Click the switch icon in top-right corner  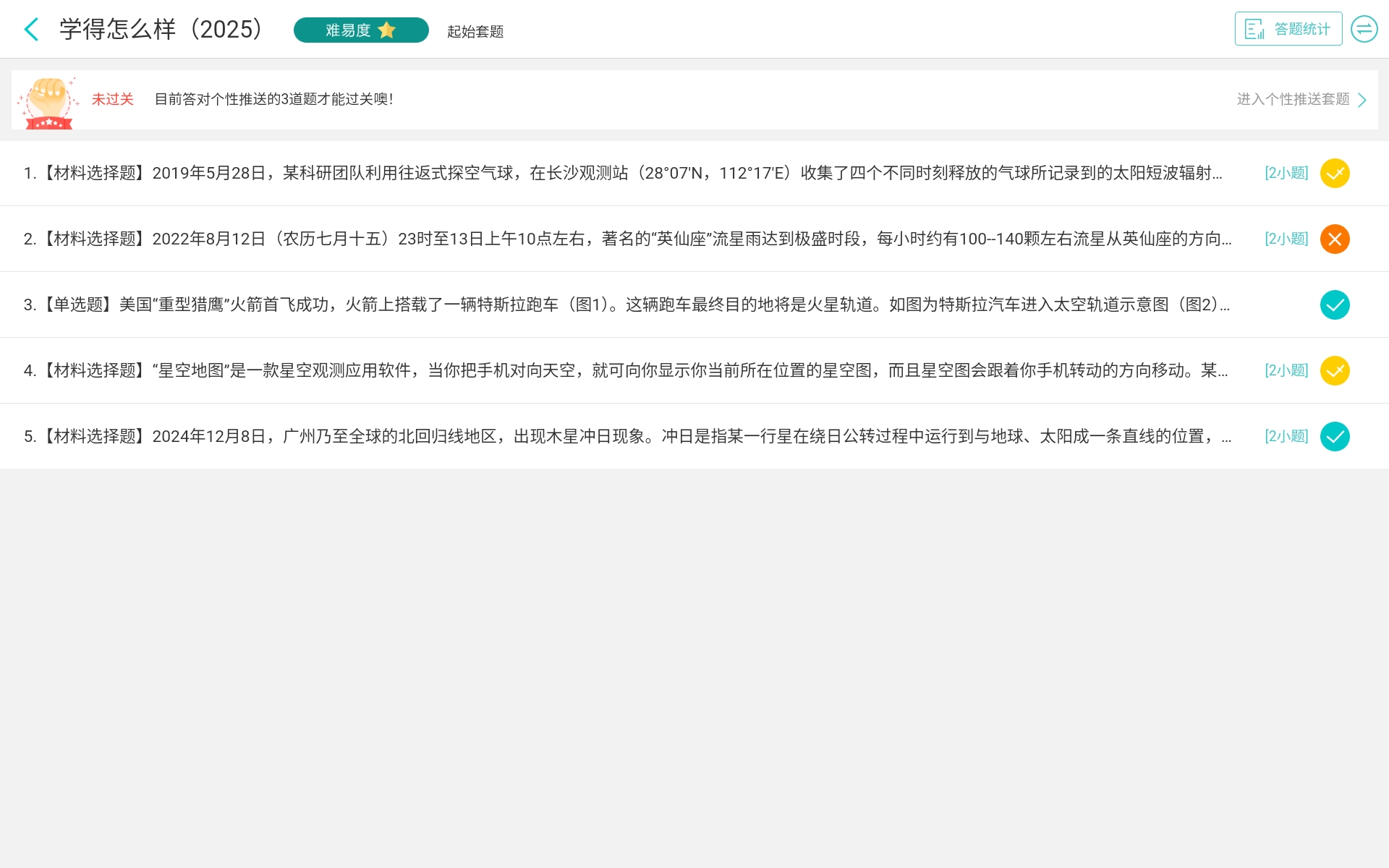click(1364, 29)
